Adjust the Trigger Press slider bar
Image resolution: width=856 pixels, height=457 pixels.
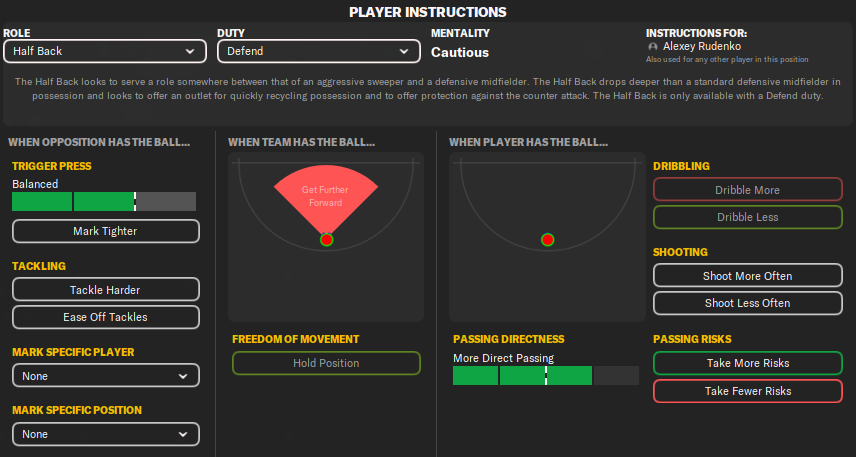(104, 201)
